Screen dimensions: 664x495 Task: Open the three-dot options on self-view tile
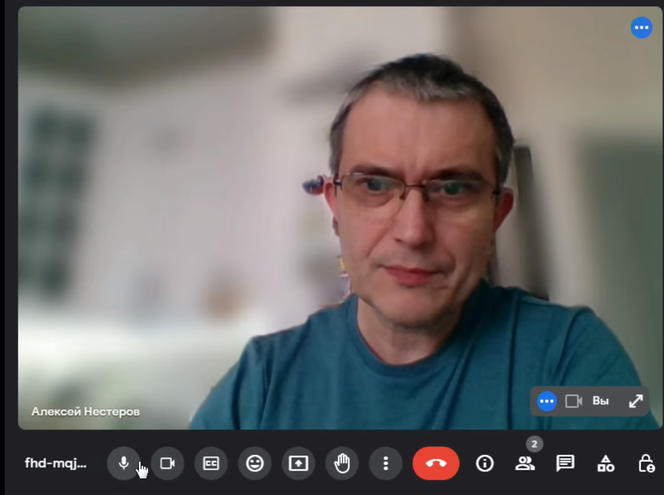click(546, 401)
